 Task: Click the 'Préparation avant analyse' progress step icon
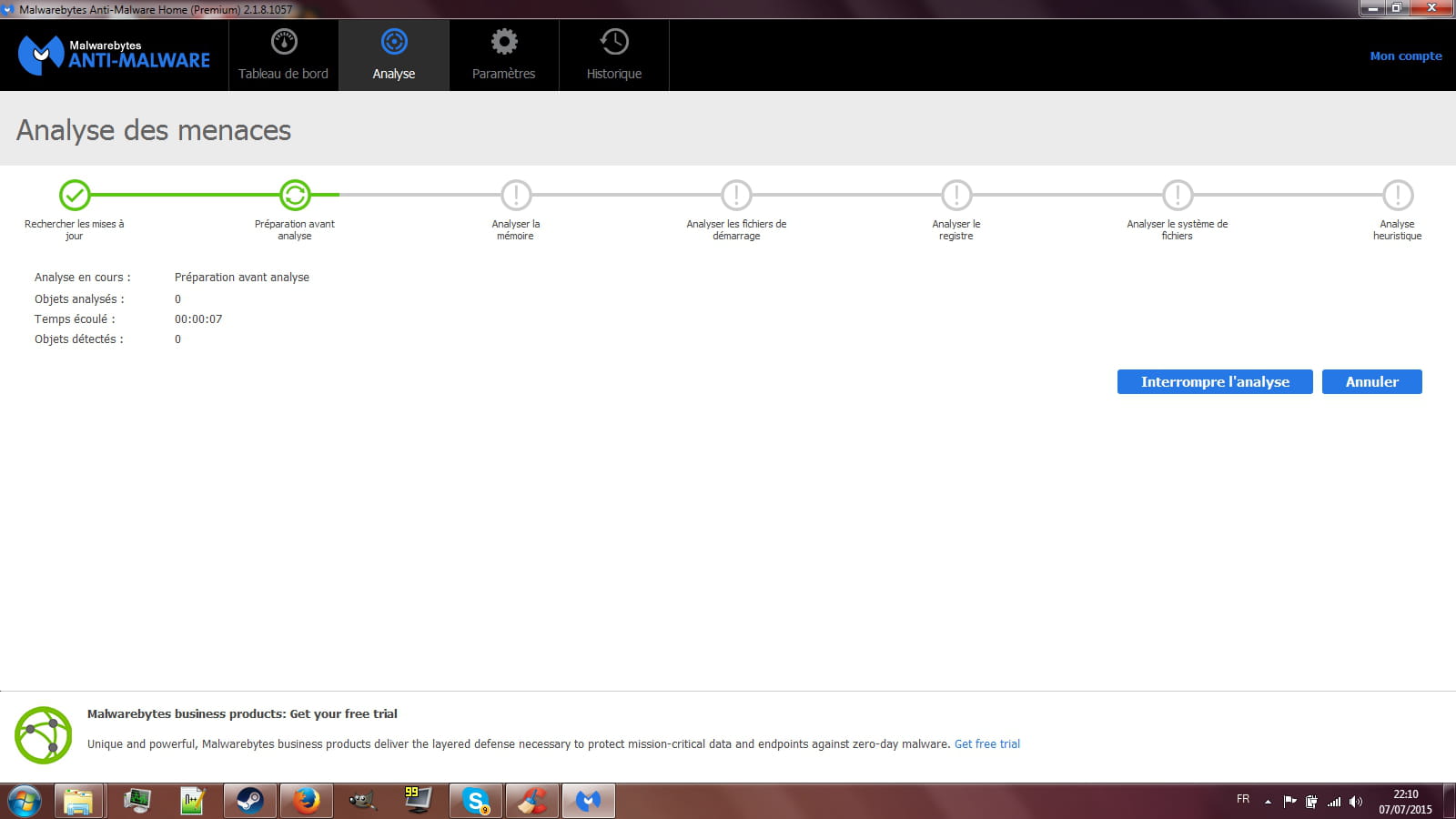(x=295, y=195)
